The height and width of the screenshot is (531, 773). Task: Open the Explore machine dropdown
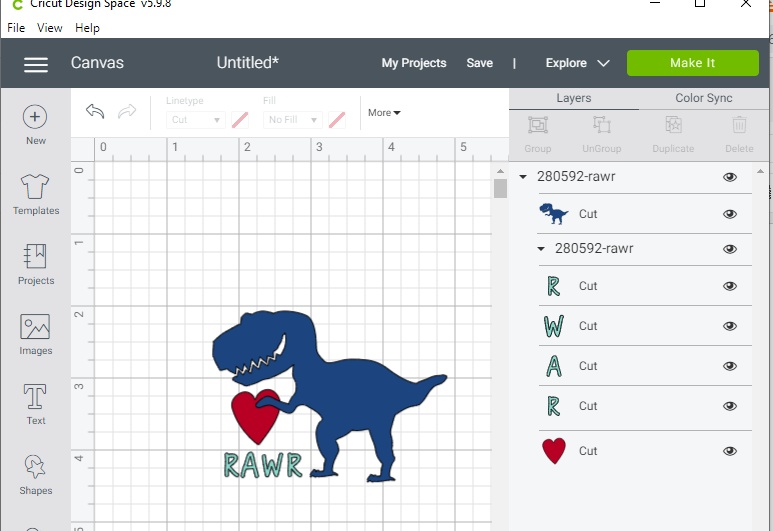577,63
